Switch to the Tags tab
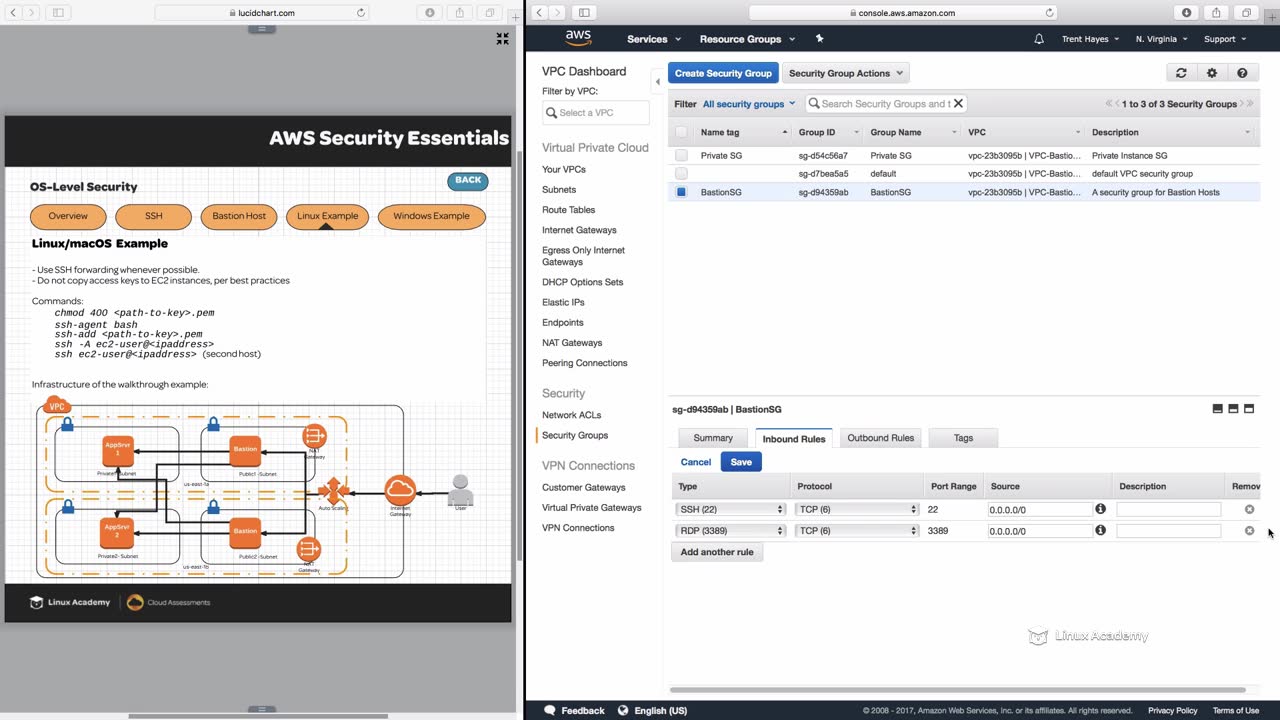 [963, 438]
